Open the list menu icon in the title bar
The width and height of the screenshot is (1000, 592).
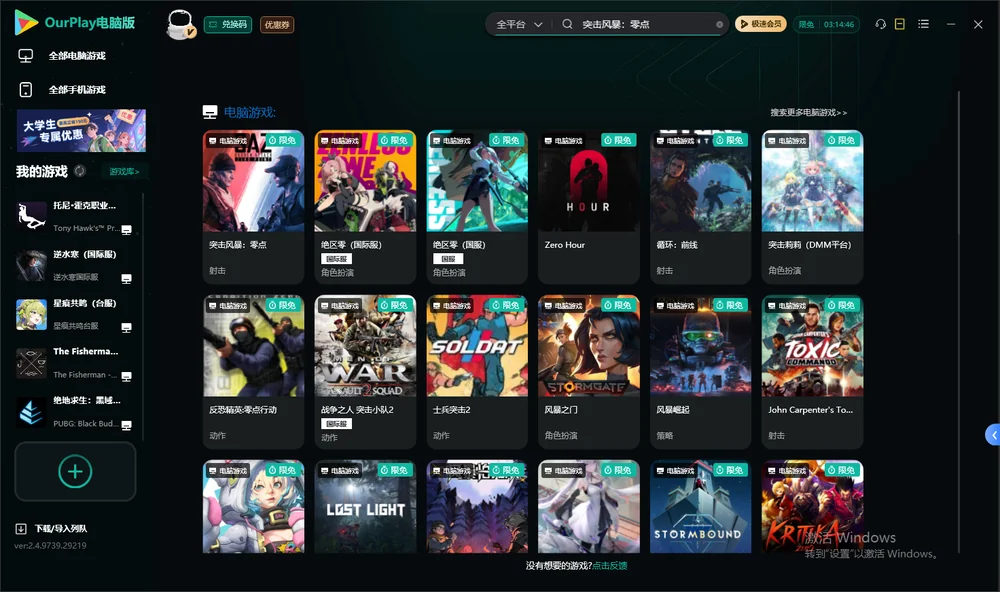923,24
